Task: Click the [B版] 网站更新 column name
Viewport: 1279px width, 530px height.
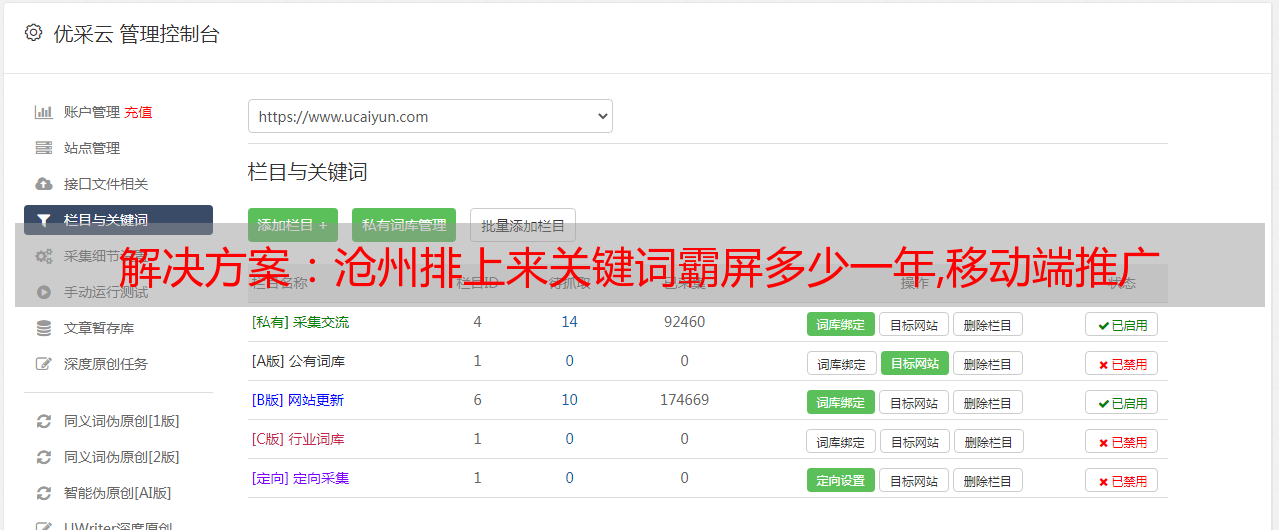Action: [x=298, y=400]
